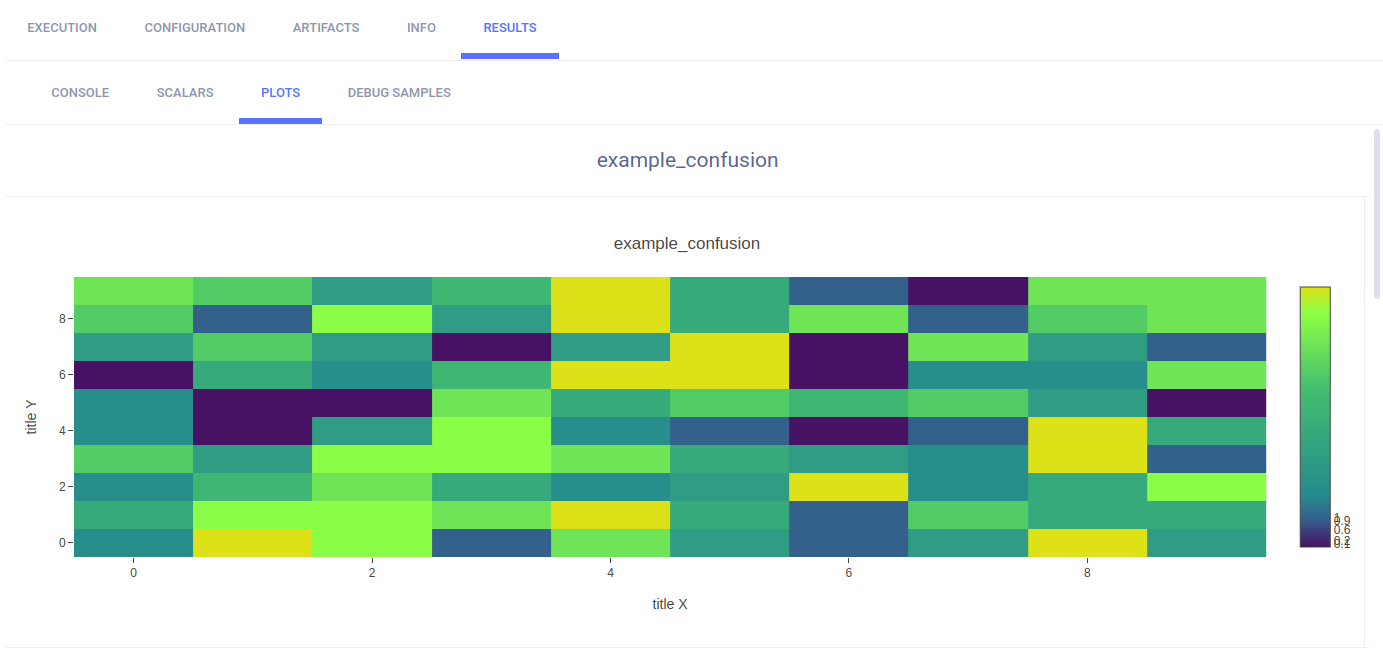Select the PLOTS sub-tab
The height and width of the screenshot is (648, 1383).
(280, 93)
